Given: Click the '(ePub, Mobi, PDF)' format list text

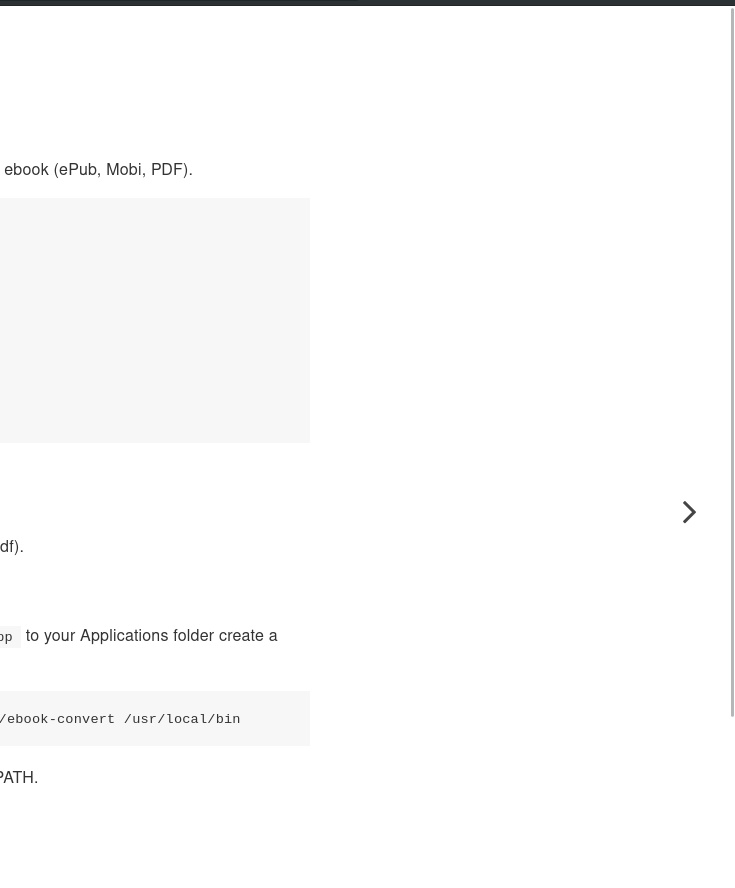Looking at the screenshot, I should point(122,169).
